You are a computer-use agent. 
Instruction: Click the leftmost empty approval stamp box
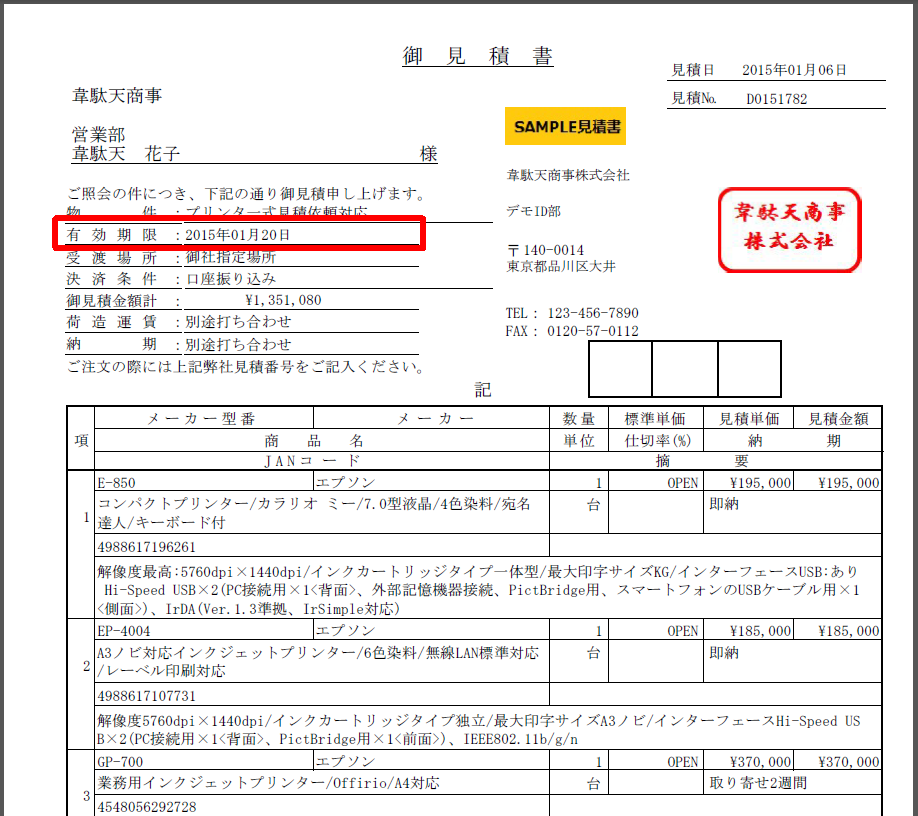click(620, 369)
